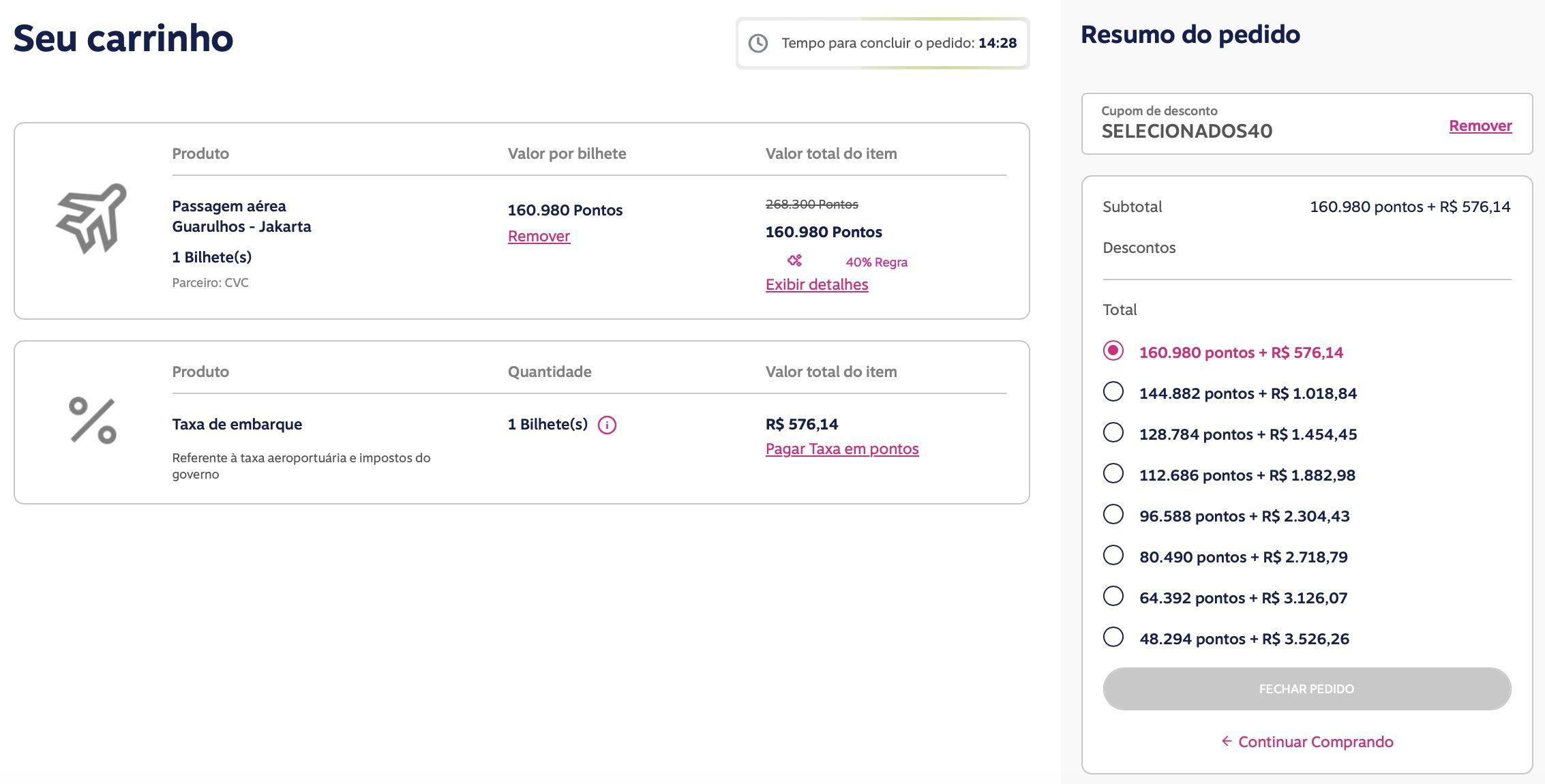Click the clock timer icon
Image resolution: width=1545 pixels, height=784 pixels.
[x=758, y=43]
